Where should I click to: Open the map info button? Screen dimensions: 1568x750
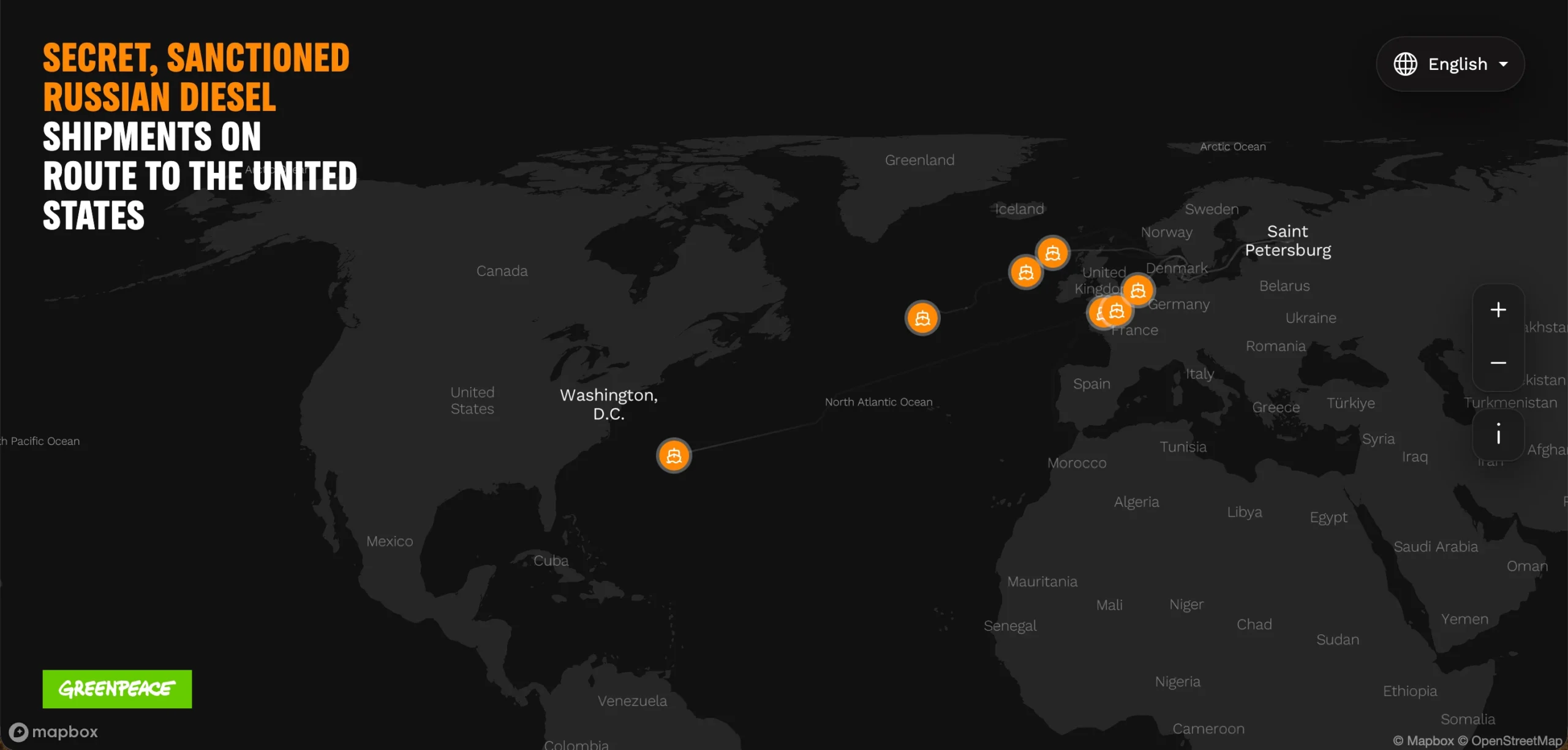click(x=1498, y=434)
